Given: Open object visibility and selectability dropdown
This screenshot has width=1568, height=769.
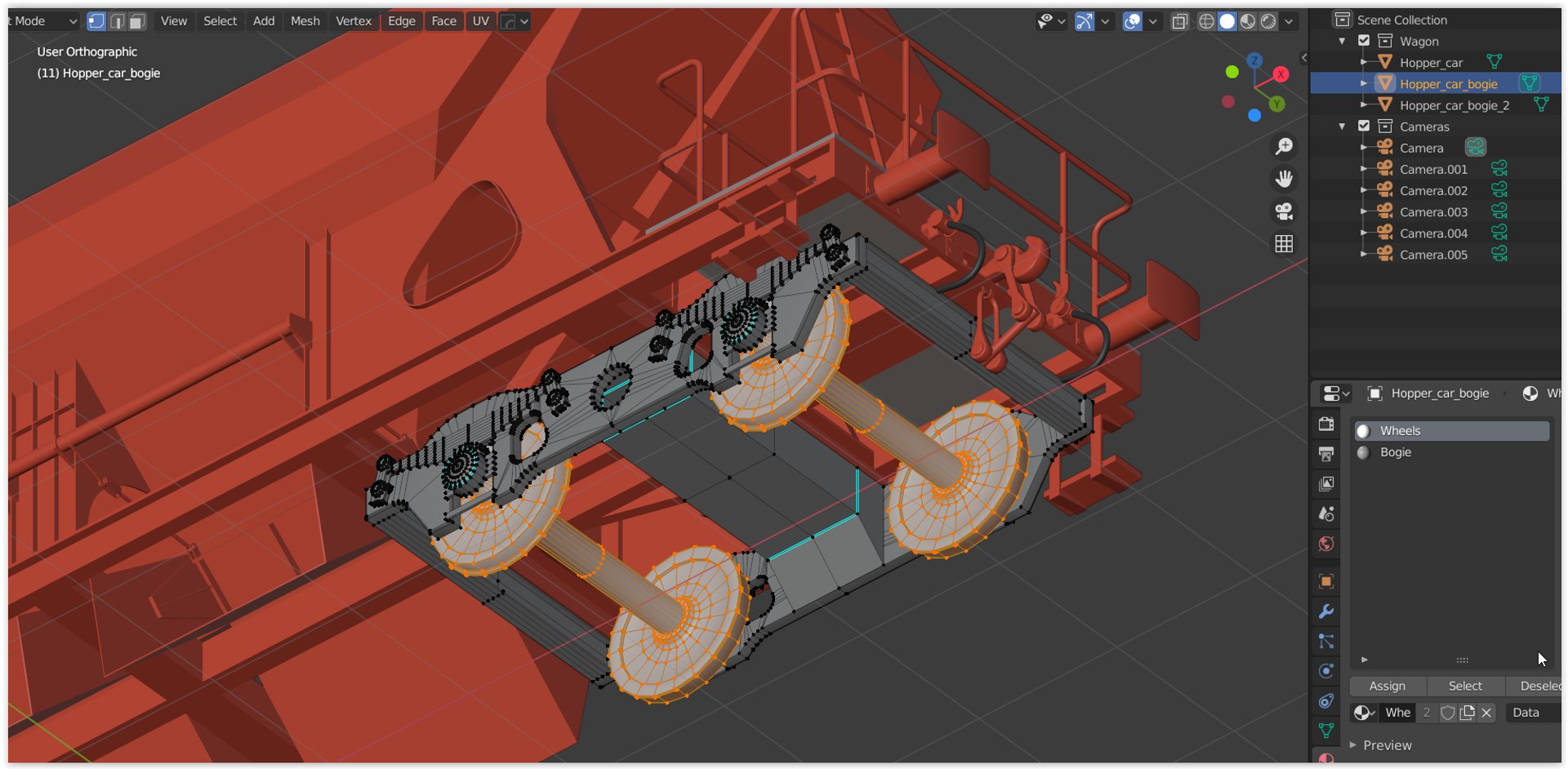Looking at the screenshot, I should click(x=1051, y=21).
